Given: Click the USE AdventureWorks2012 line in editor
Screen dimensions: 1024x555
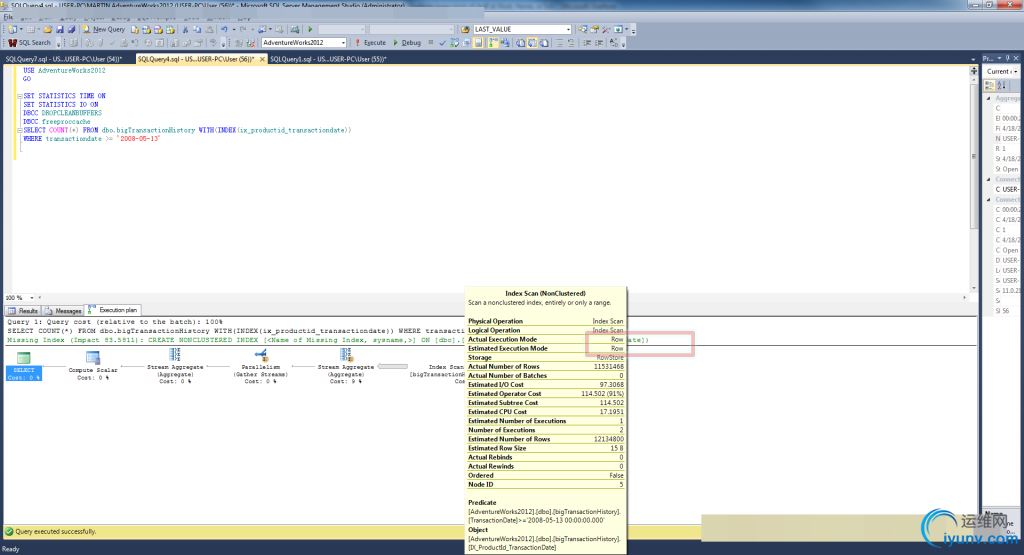Looking at the screenshot, I should pyautogui.click(x=64, y=71).
